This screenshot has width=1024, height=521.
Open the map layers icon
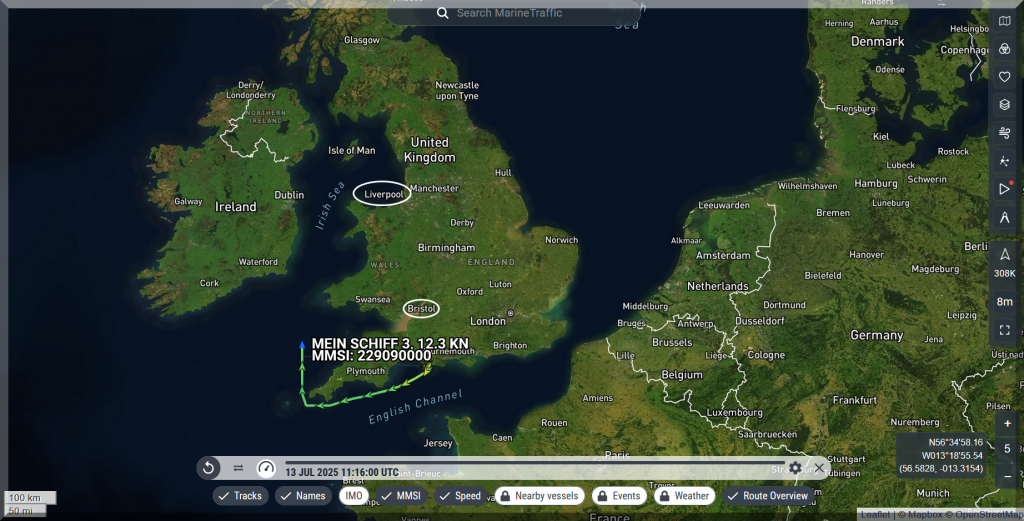(x=1005, y=104)
